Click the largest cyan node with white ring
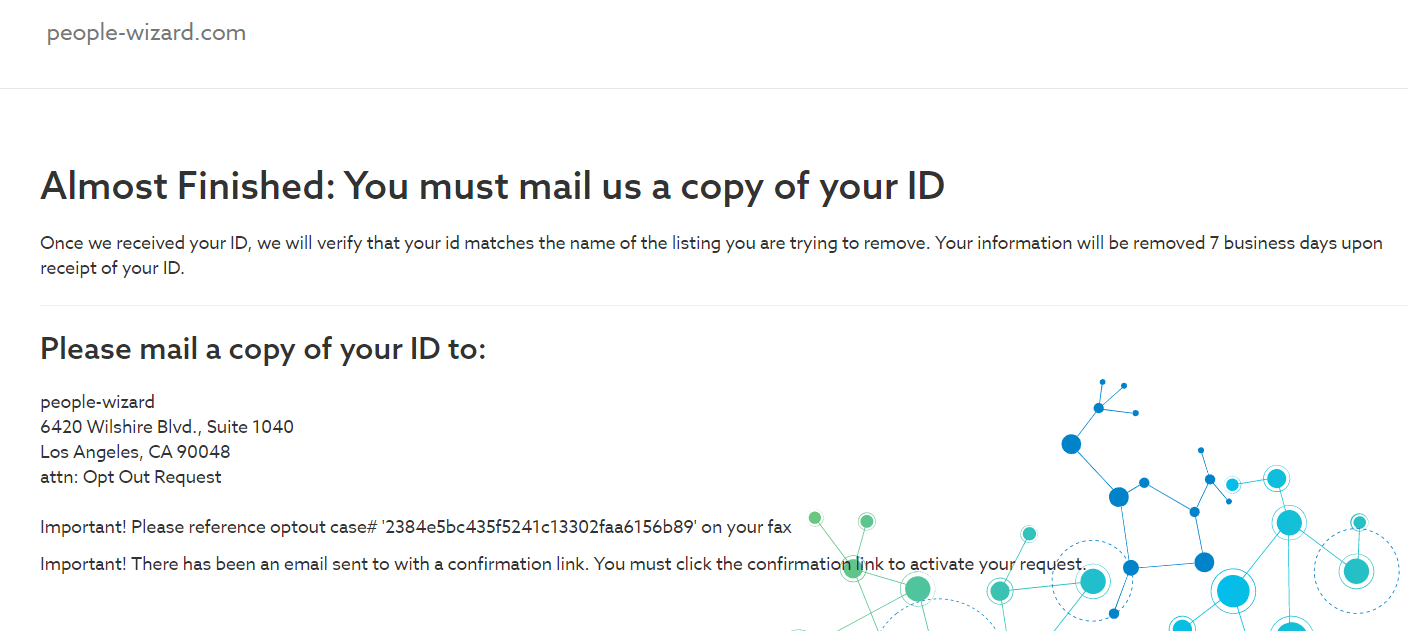Viewport: 1408px width, 631px height. click(1233, 591)
